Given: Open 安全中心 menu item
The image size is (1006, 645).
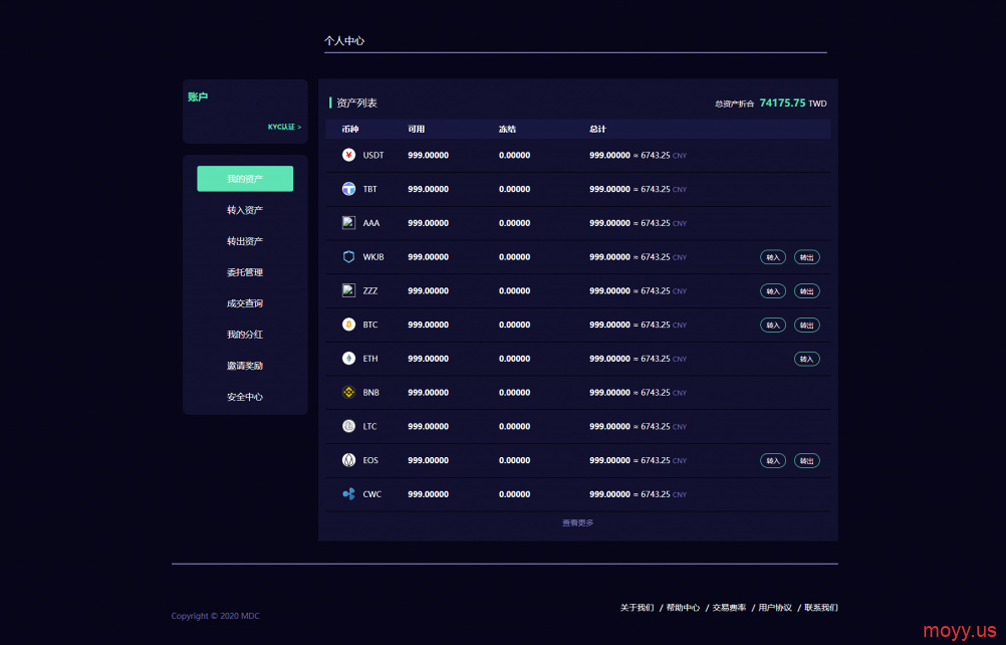Looking at the screenshot, I should [x=245, y=397].
